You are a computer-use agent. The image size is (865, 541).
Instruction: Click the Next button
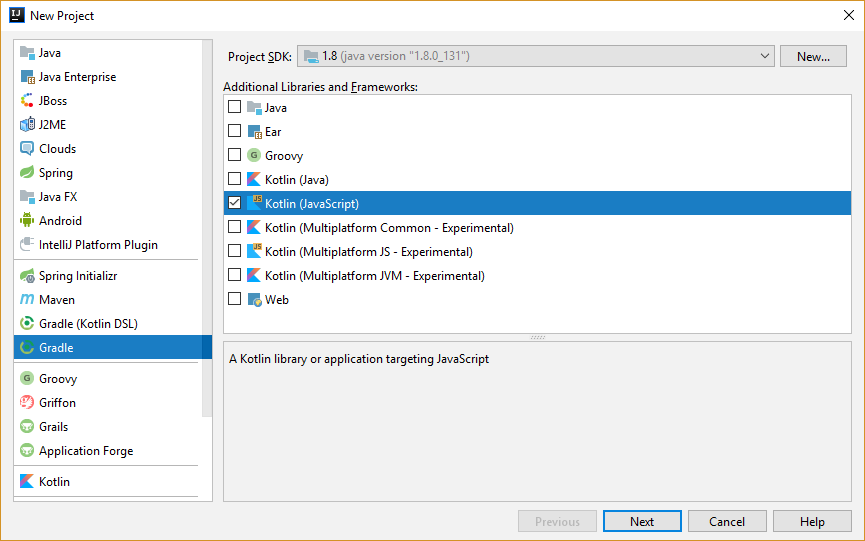642,521
